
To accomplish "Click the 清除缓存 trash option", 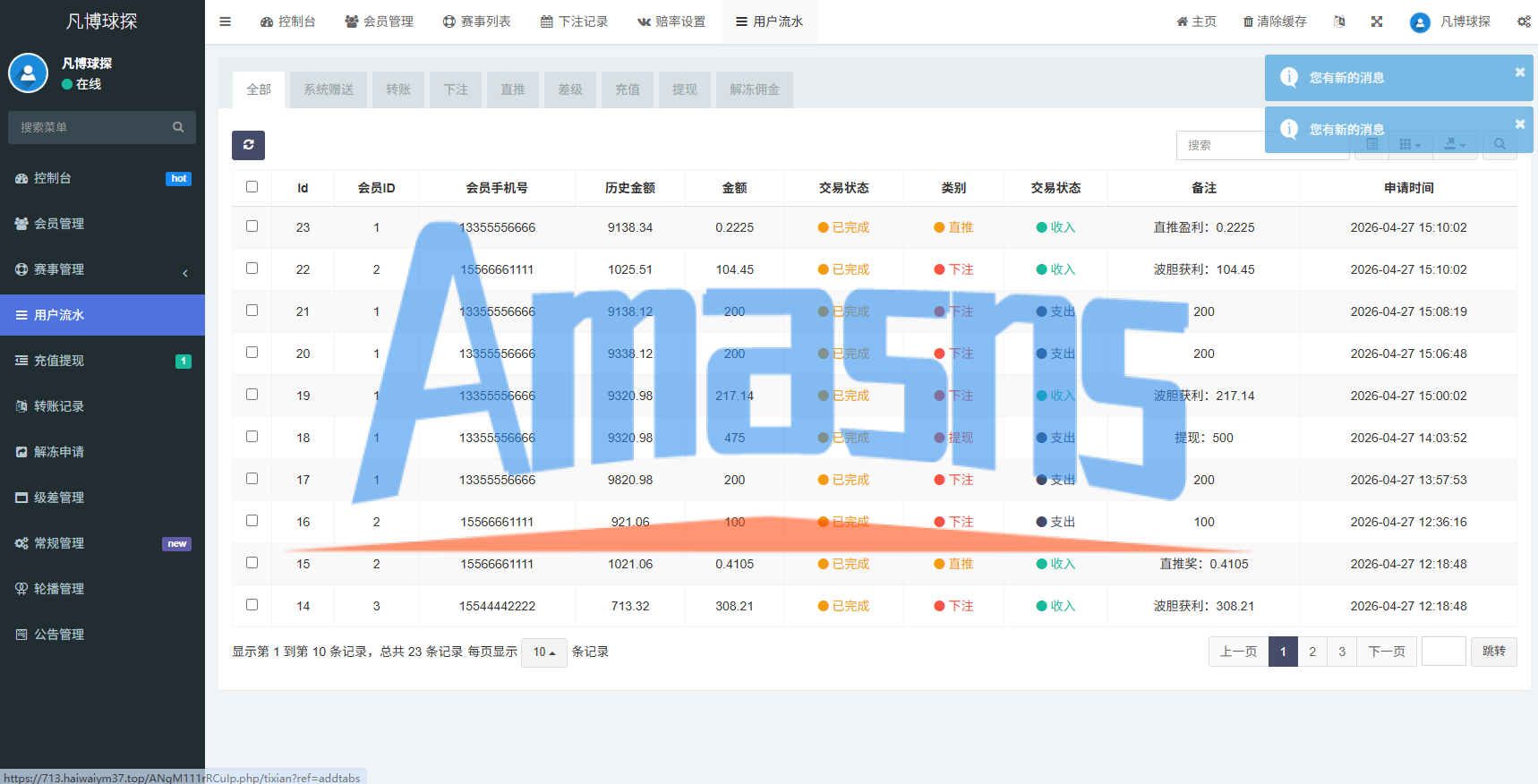I will click(1275, 21).
